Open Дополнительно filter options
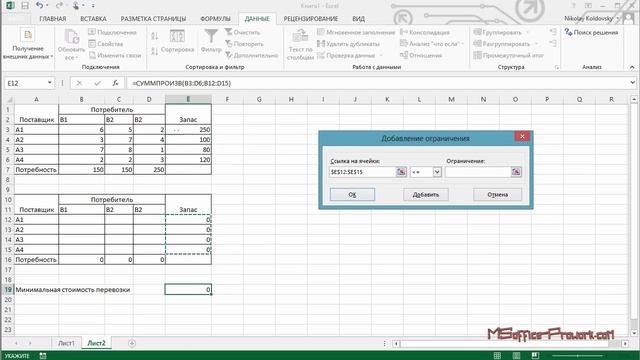This screenshot has height=360, width=640. pyautogui.click(x=251, y=55)
